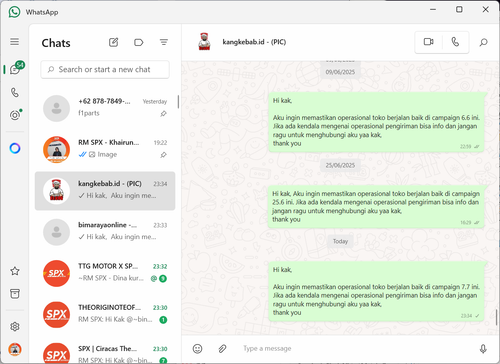Click the f1parts contact default avatar
500x364 pixels.
coord(57,108)
